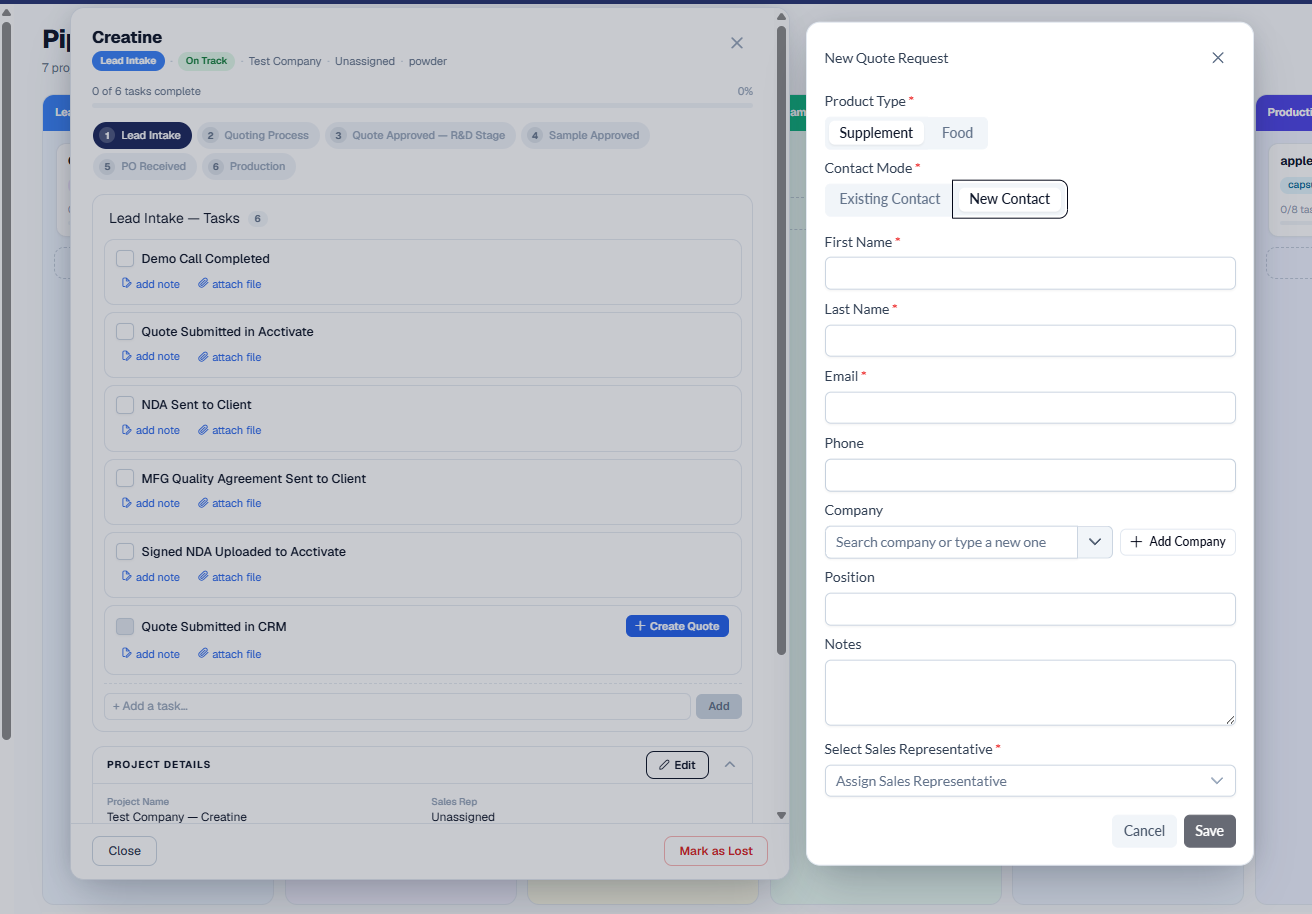Open the Quoting Process stage tab

[x=259, y=136]
